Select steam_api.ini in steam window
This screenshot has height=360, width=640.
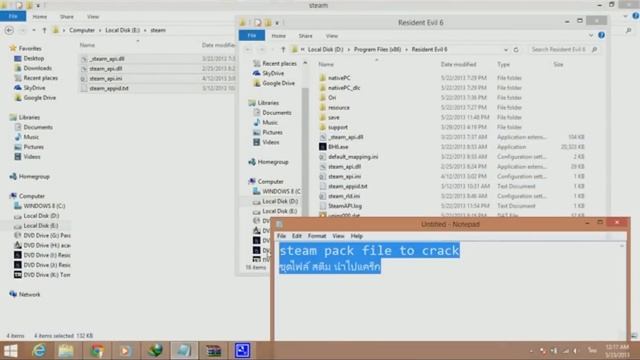[x=106, y=78]
